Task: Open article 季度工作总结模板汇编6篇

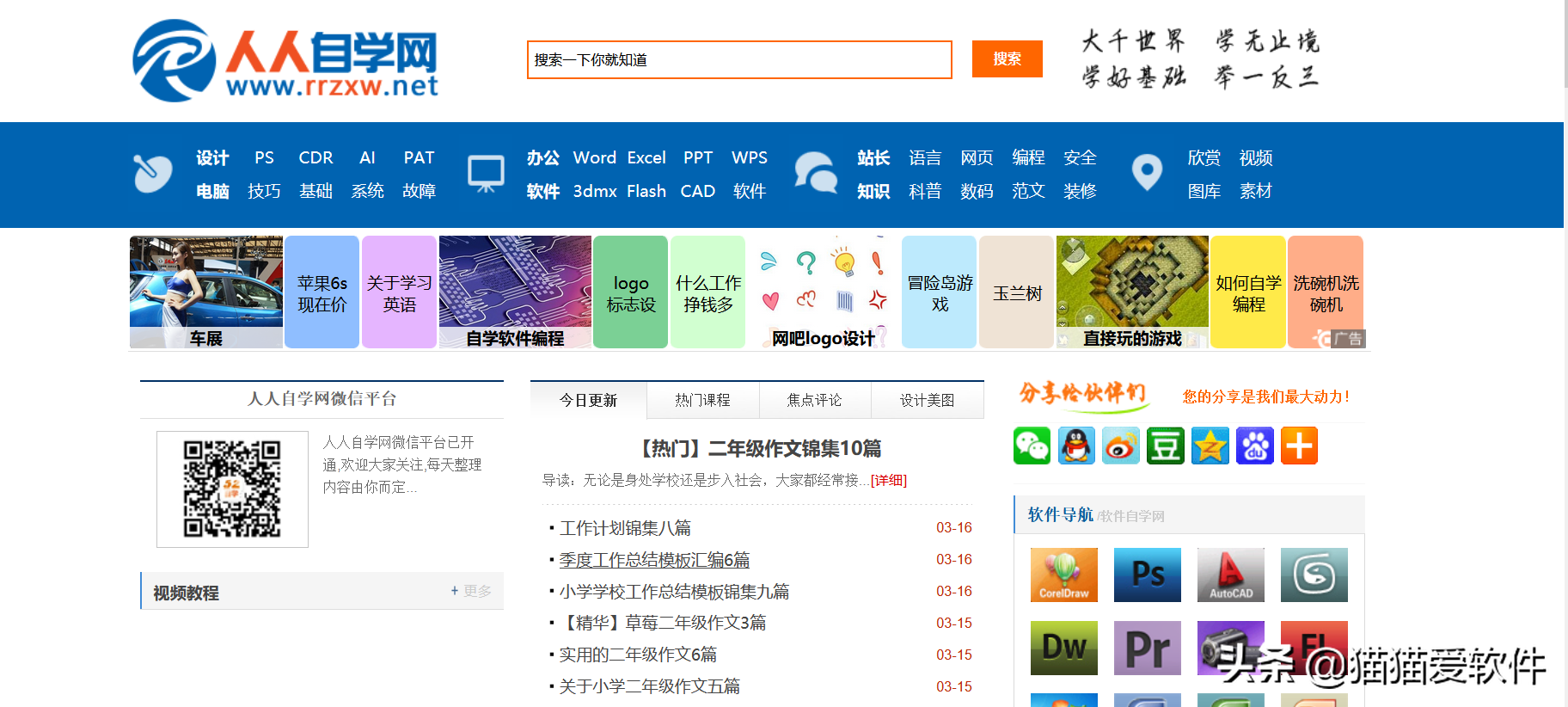Action: click(654, 560)
